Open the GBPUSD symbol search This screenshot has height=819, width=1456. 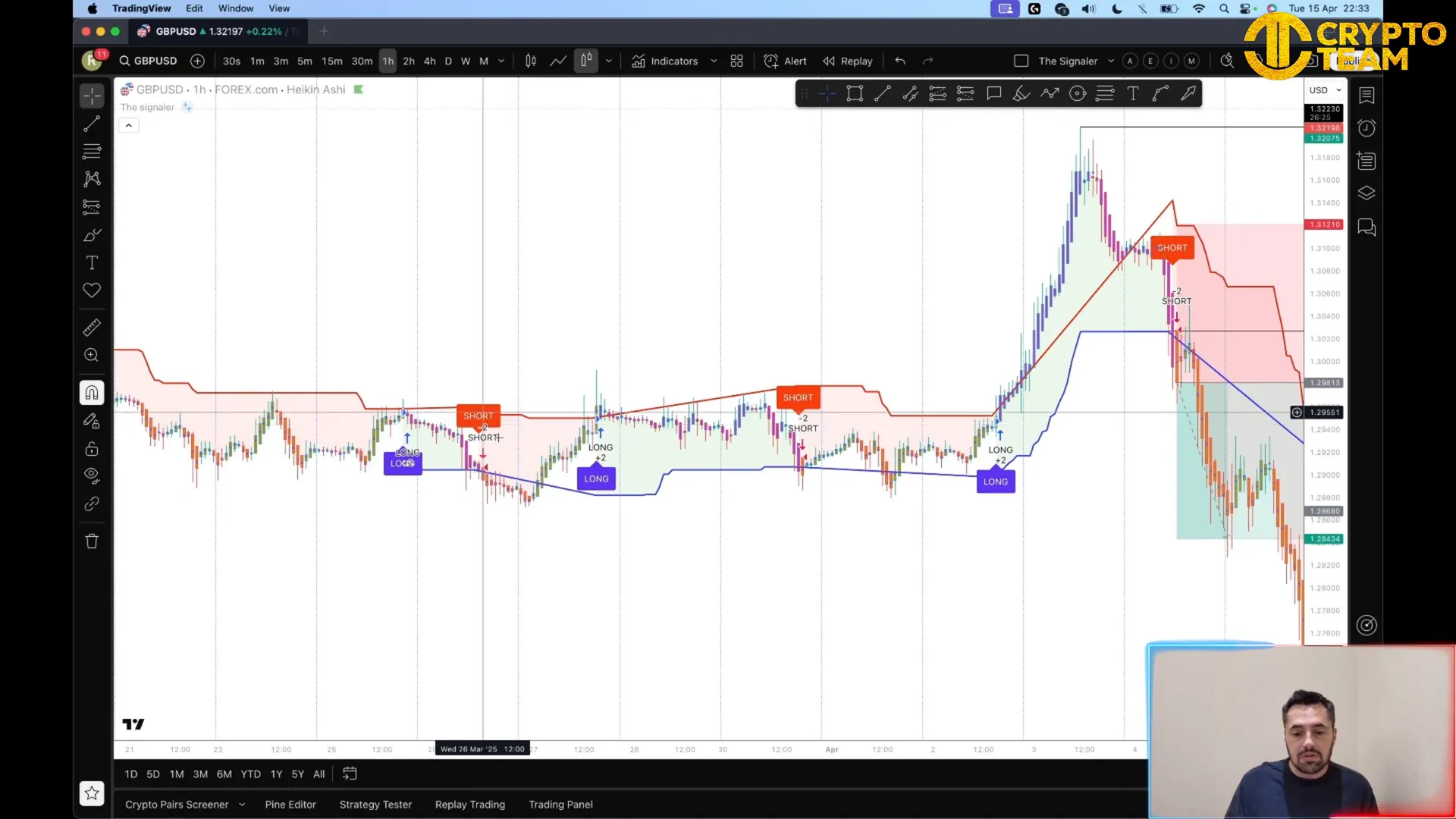tap(149, 61)
